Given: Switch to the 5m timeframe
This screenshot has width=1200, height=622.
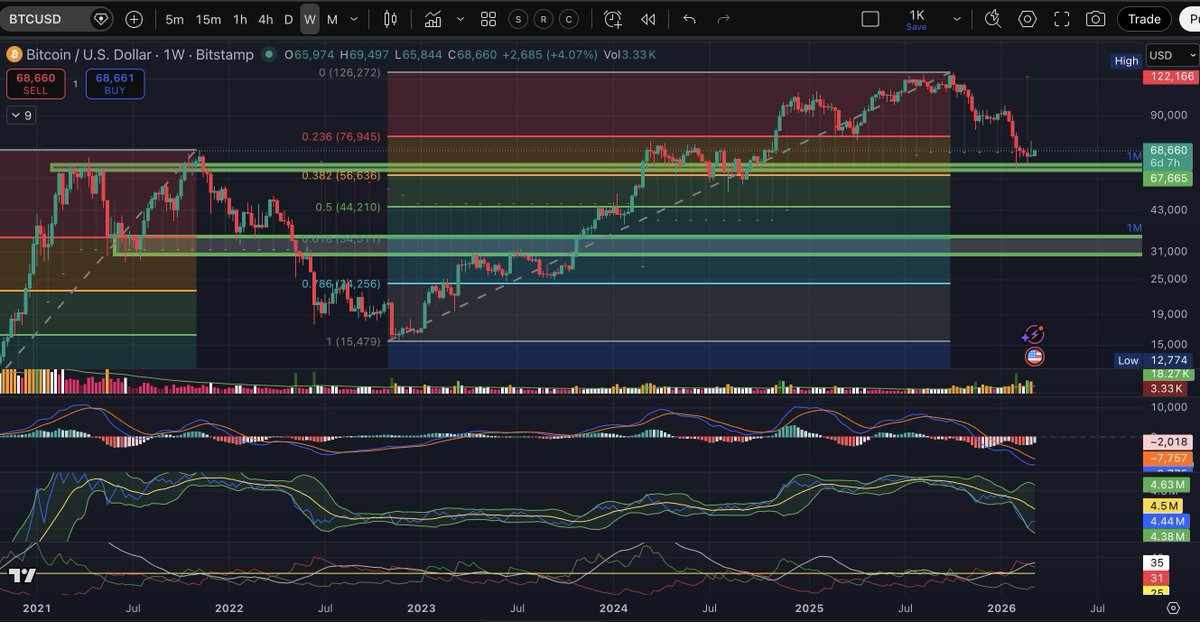Looking at the screenshot, I should point(175,19).
